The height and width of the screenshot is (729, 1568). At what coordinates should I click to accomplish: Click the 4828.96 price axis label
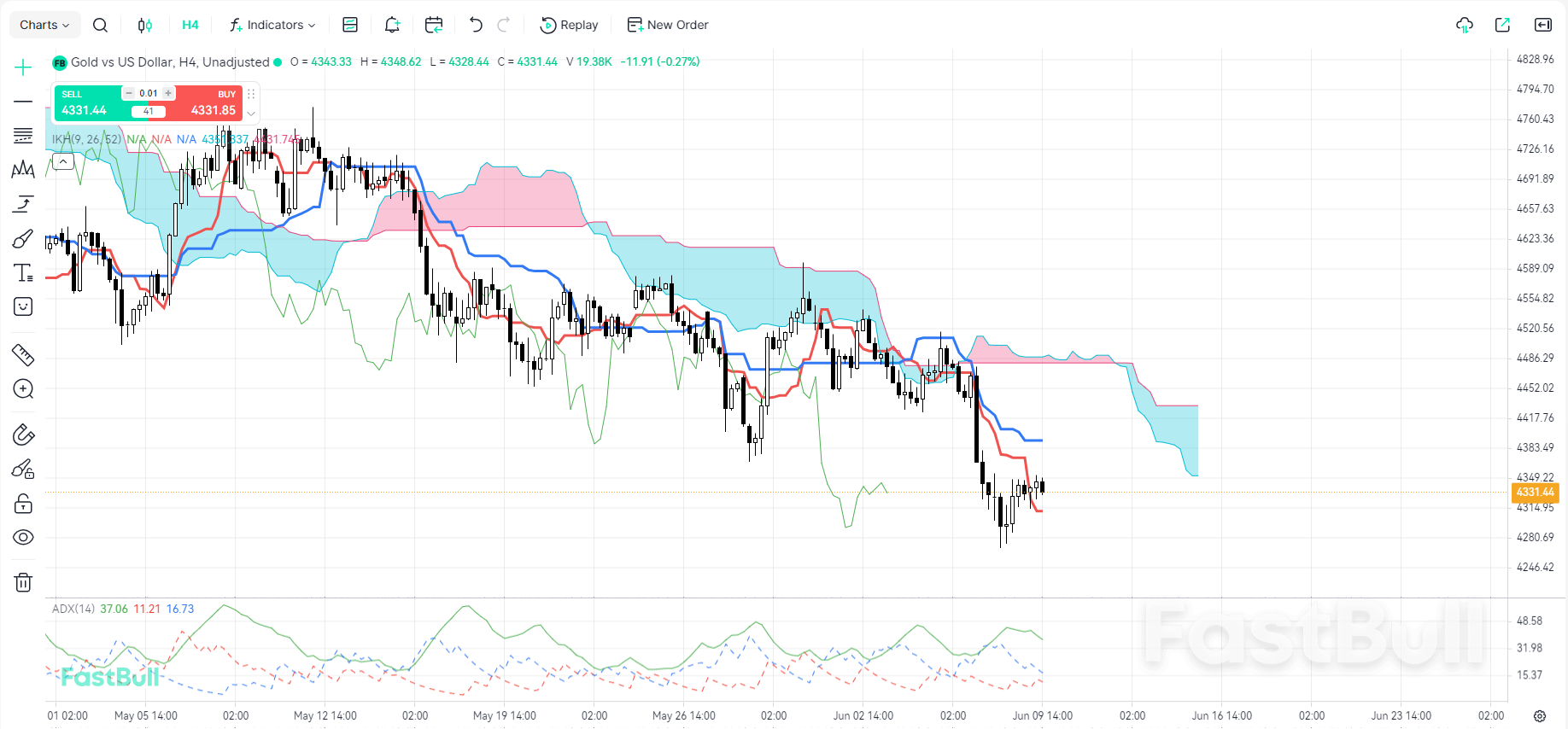[x=1536, y=59]
